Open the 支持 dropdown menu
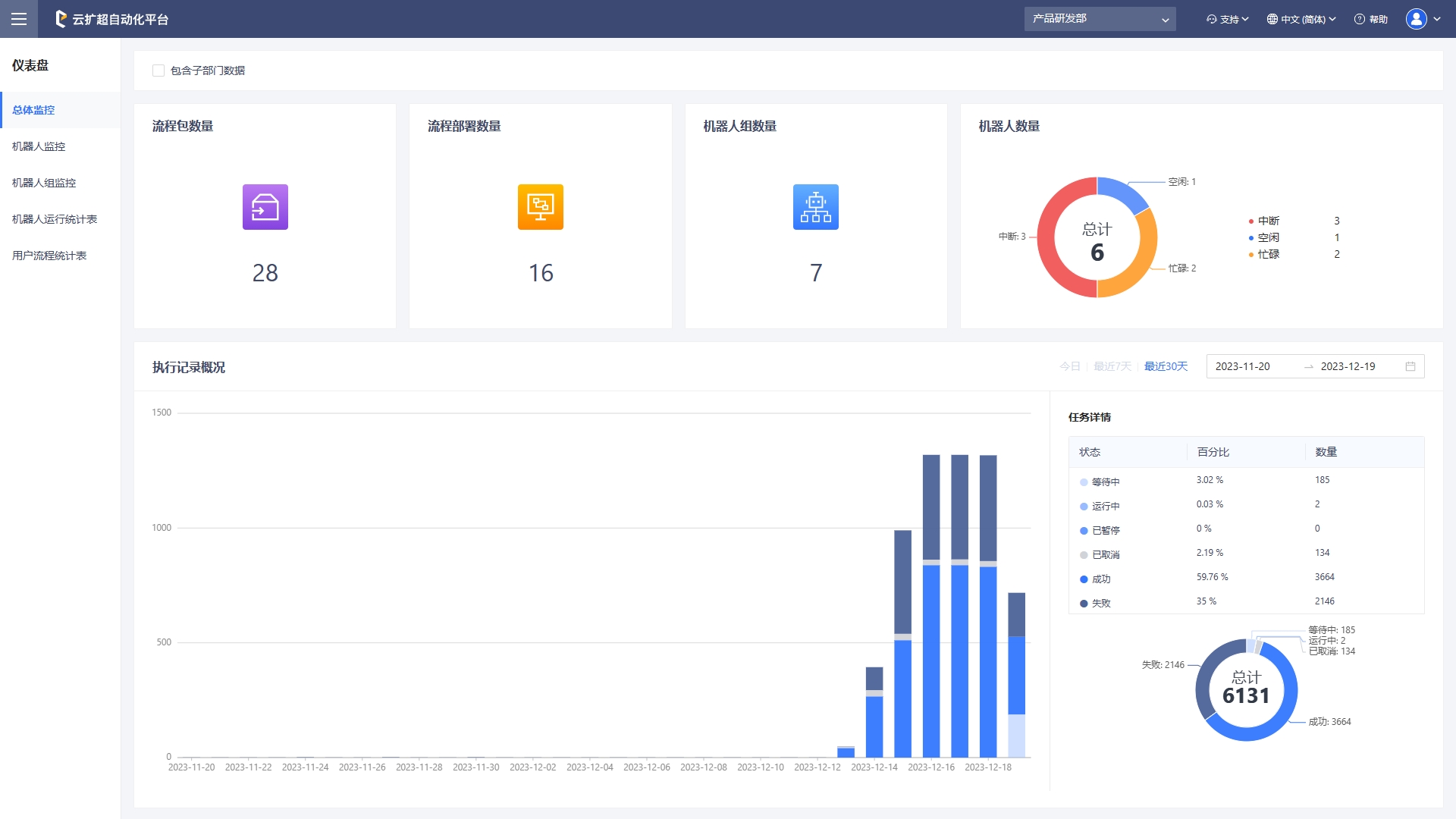Image resolution: width=1456 pixels, height=819 pixels. 1228,19
